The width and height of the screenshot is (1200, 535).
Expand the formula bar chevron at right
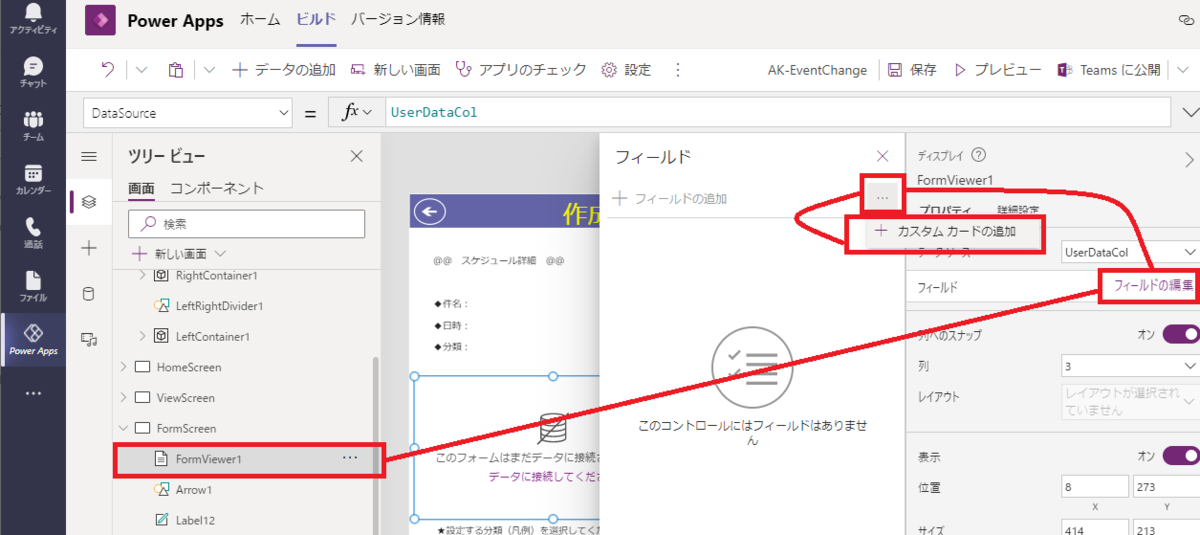pyautogui.click(x=1189, y=113)
